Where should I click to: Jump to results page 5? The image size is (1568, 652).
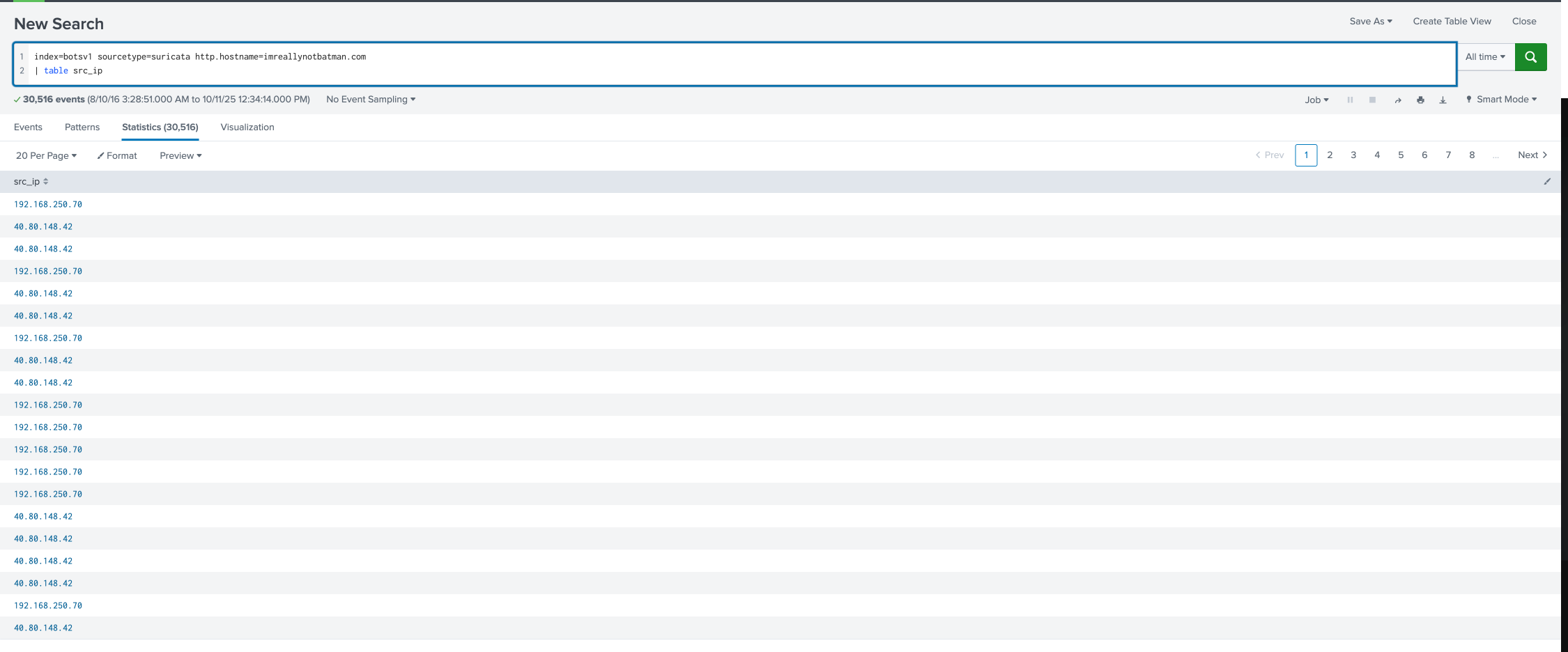click(x=1401, y=155)
